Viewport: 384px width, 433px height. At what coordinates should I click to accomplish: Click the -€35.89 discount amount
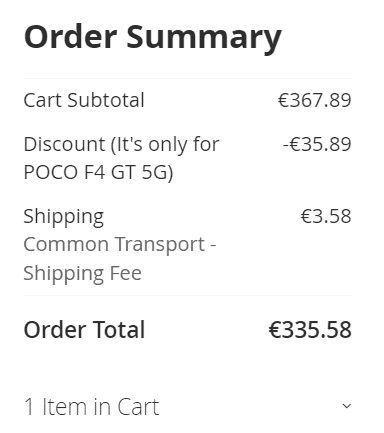point(317,144)
